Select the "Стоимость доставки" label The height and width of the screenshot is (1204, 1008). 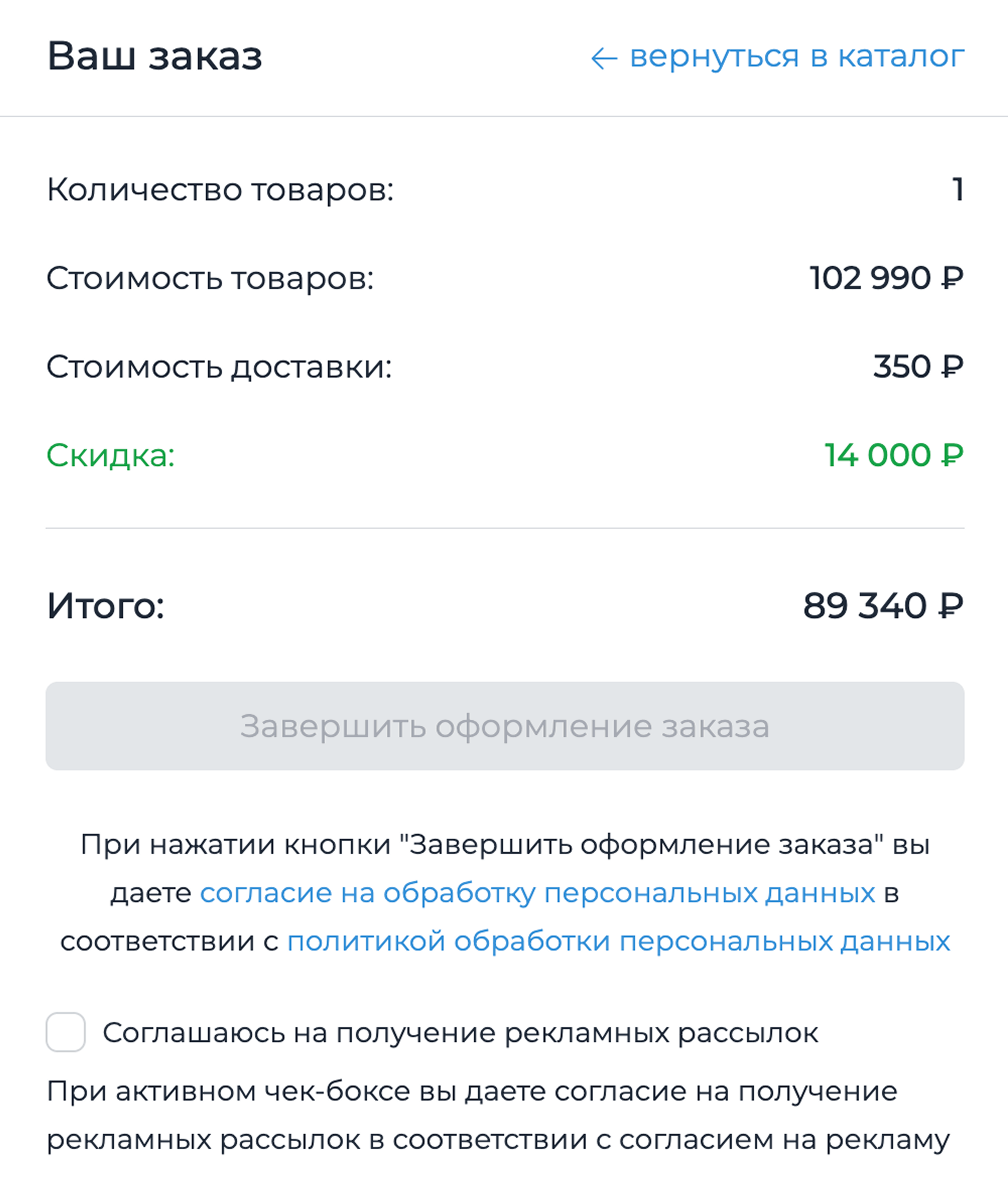219,367
